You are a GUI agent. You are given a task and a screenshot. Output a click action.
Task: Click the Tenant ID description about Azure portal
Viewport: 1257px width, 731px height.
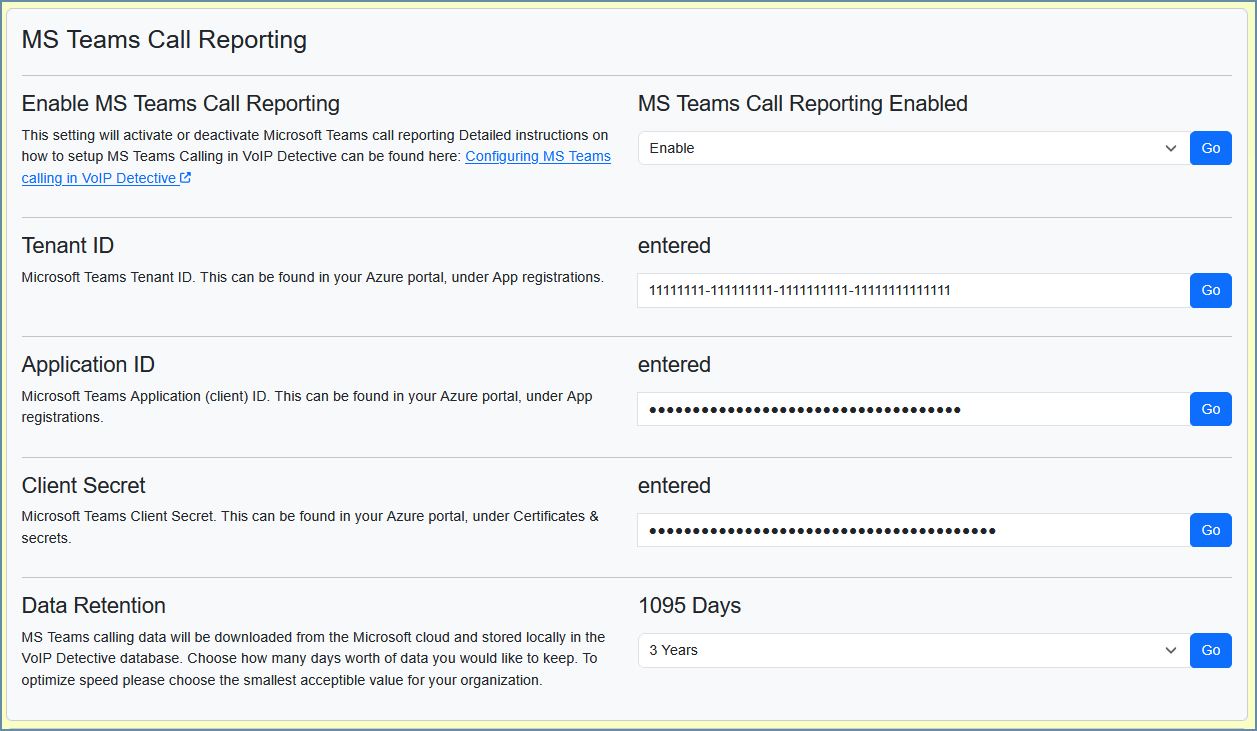pyautogui.click(x=313, y=277)
